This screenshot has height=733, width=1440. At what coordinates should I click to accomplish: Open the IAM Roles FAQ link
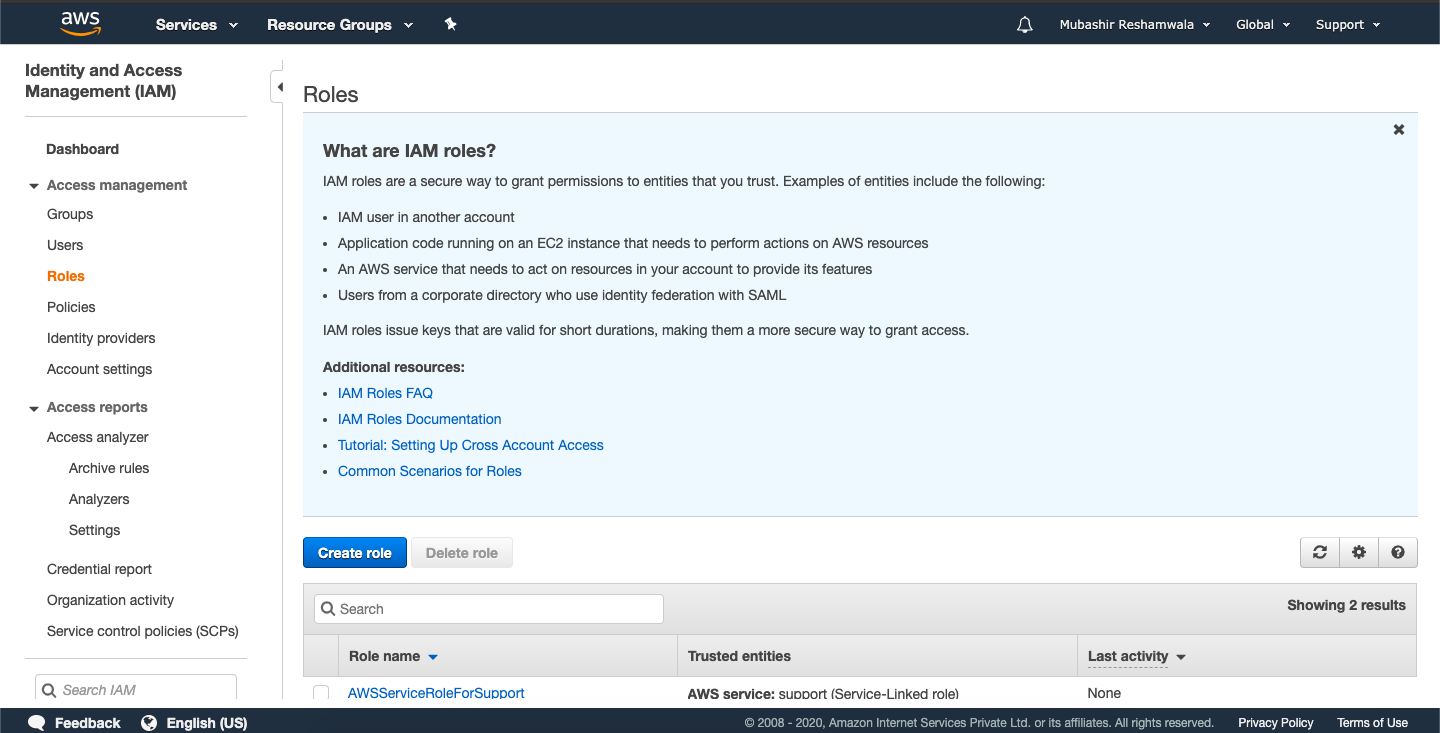pyautogui.click(x=385, y=393)
